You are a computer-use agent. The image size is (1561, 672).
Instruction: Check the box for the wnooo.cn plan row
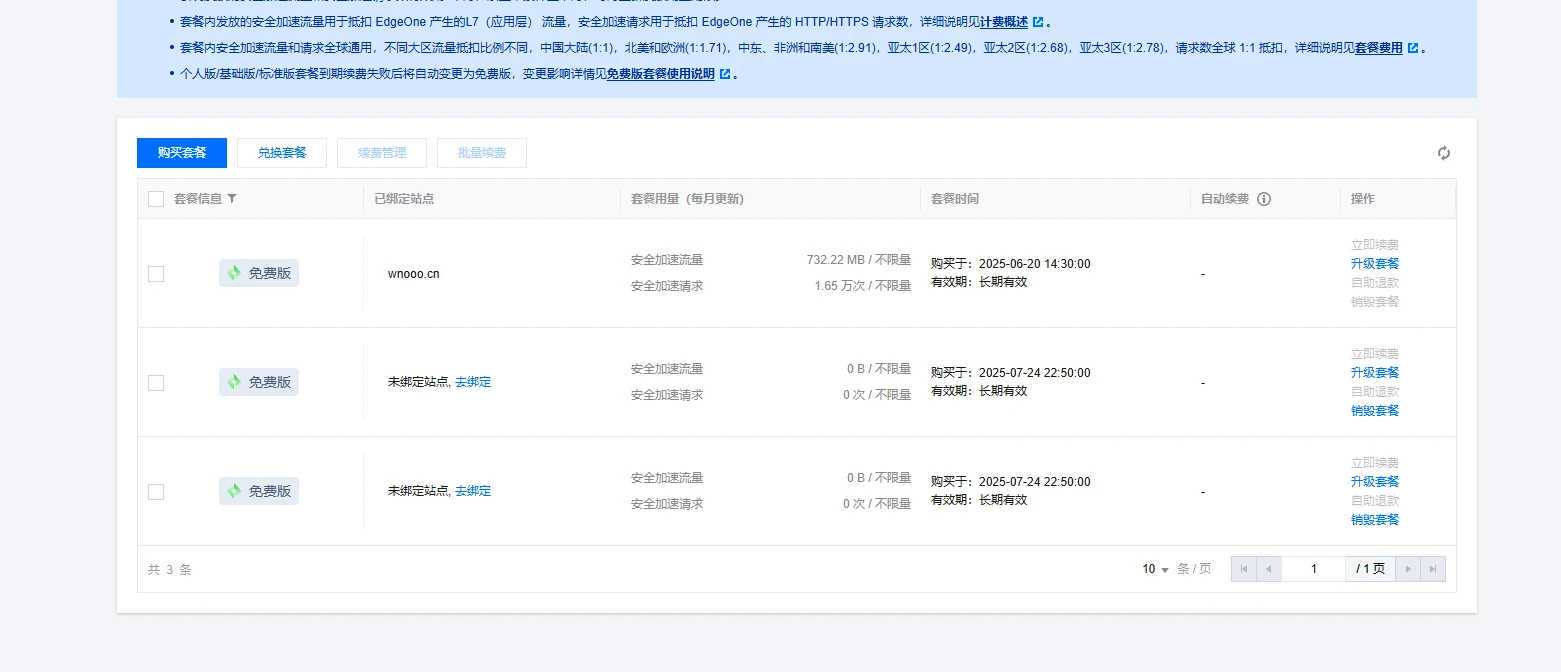(x=156, y=274)
